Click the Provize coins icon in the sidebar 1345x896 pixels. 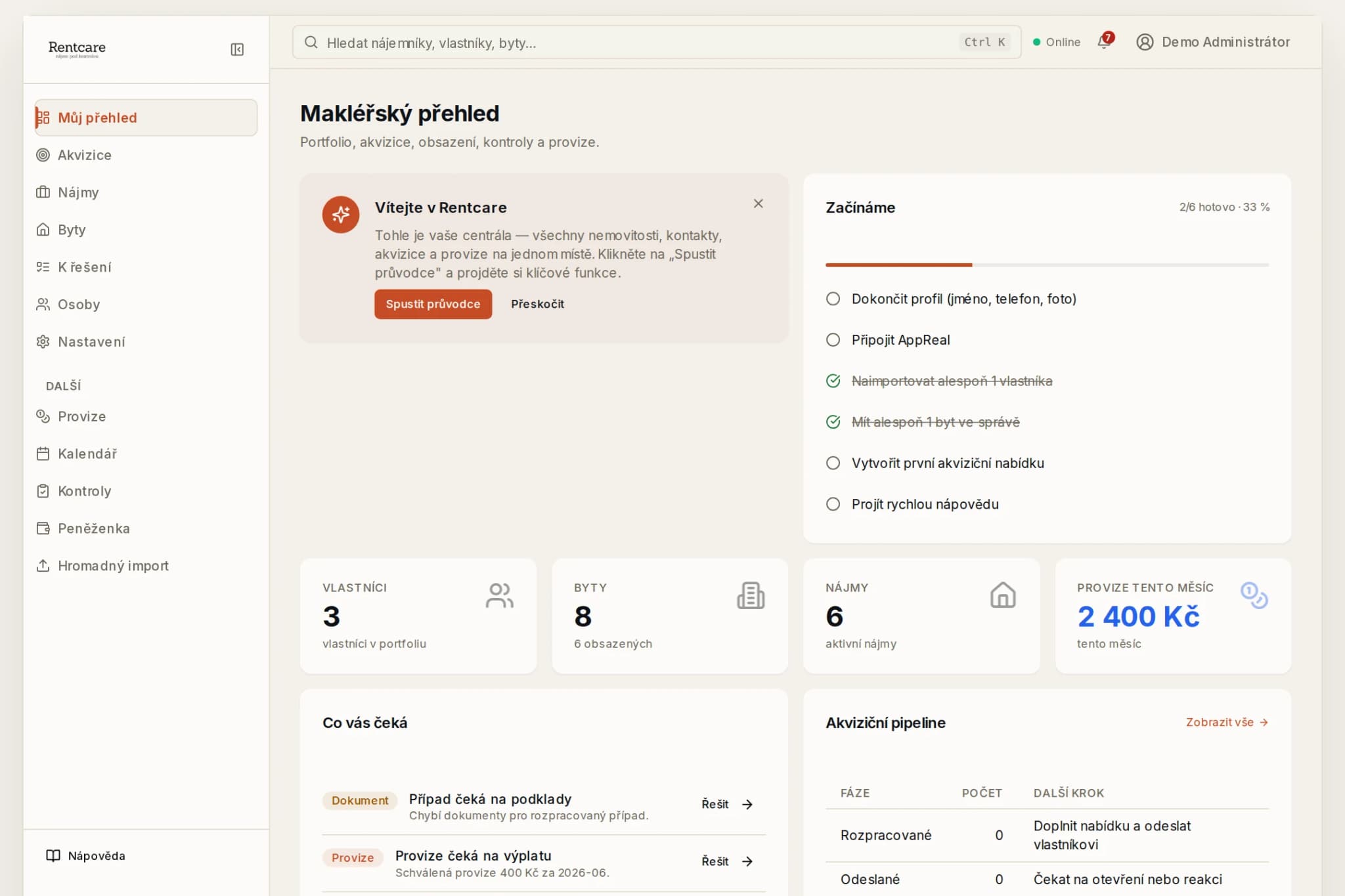coord(43,416)
